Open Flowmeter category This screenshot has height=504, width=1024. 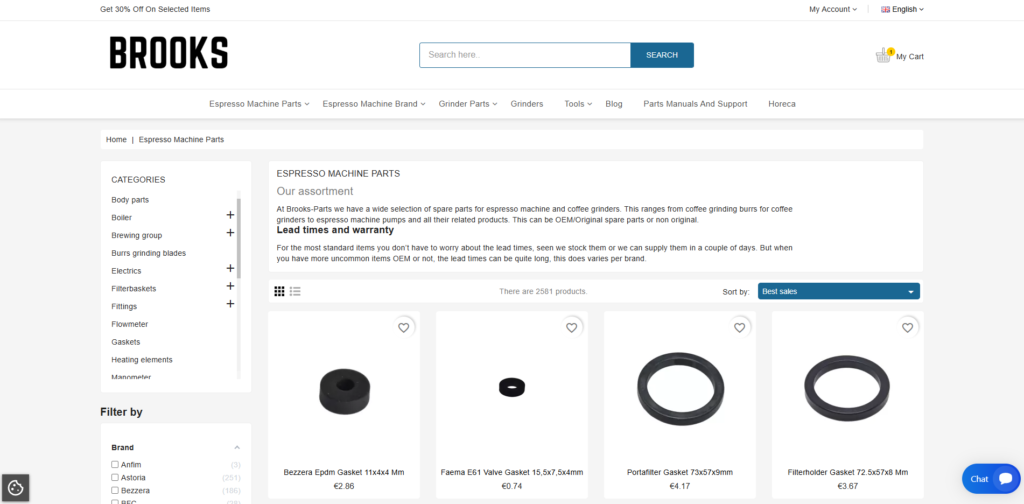click(x=129, y=324)
